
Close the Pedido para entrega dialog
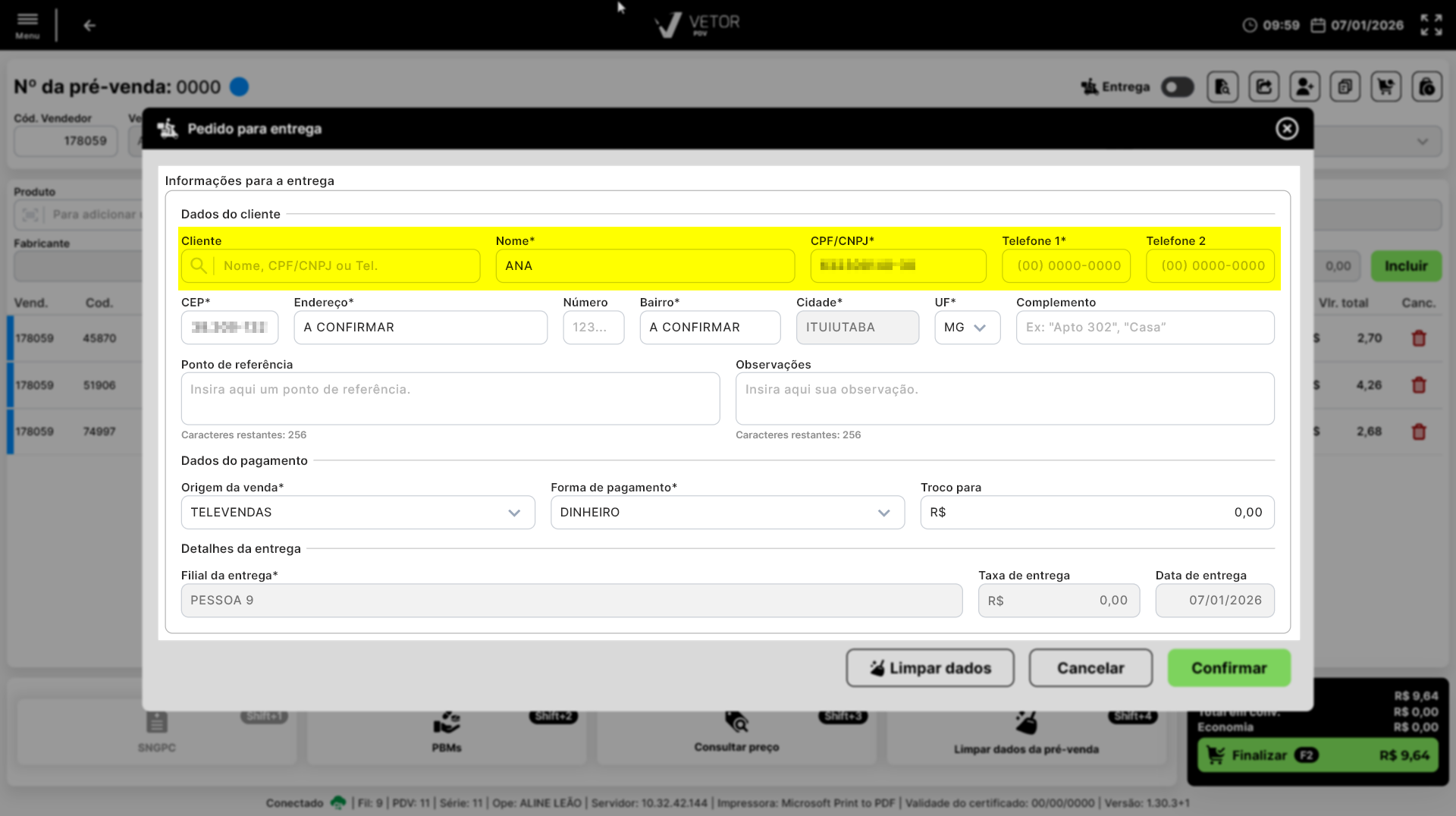[1286, 129]
